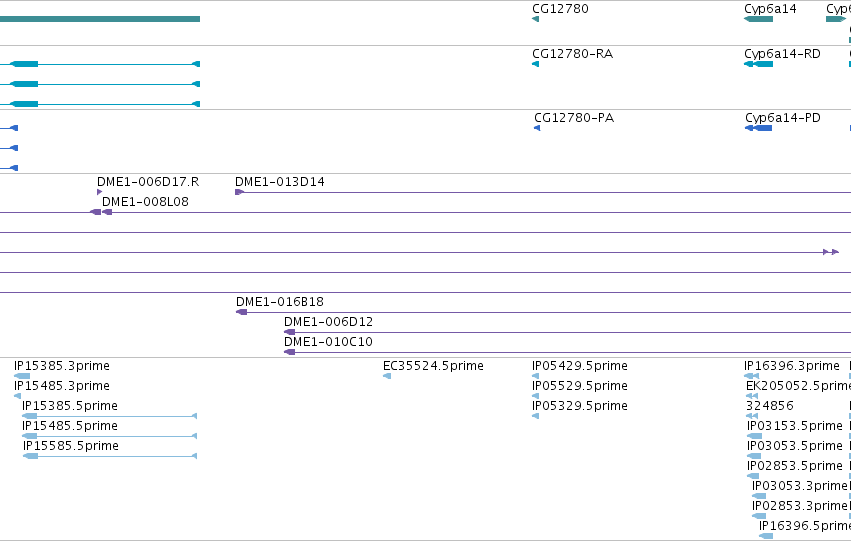Select the CG12780-RA transcript label
This screenshot has height=541, width=851.
tap(573, 54)
